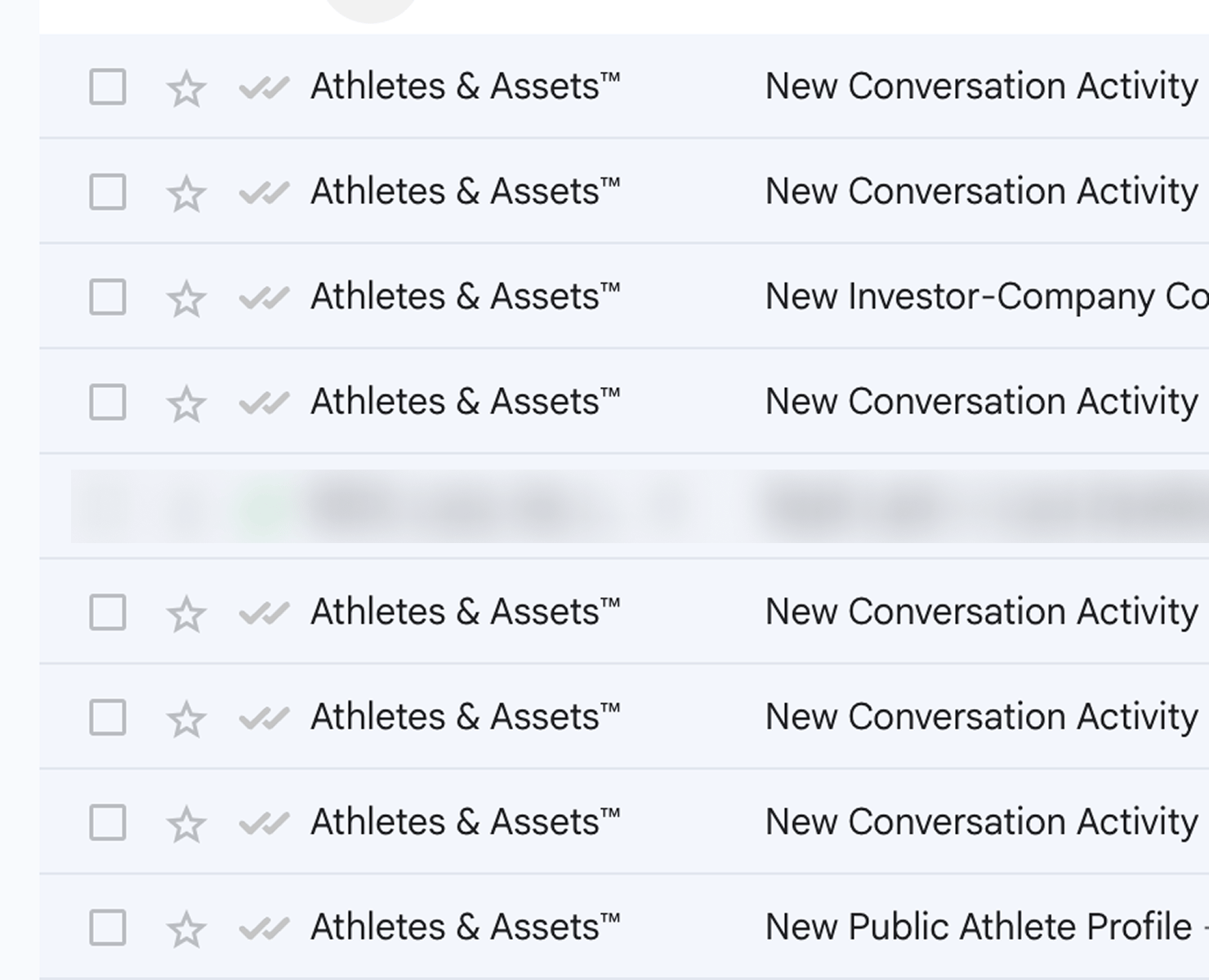
Task: Star the New Investor-Company email
Action: [x=186, y=298]
